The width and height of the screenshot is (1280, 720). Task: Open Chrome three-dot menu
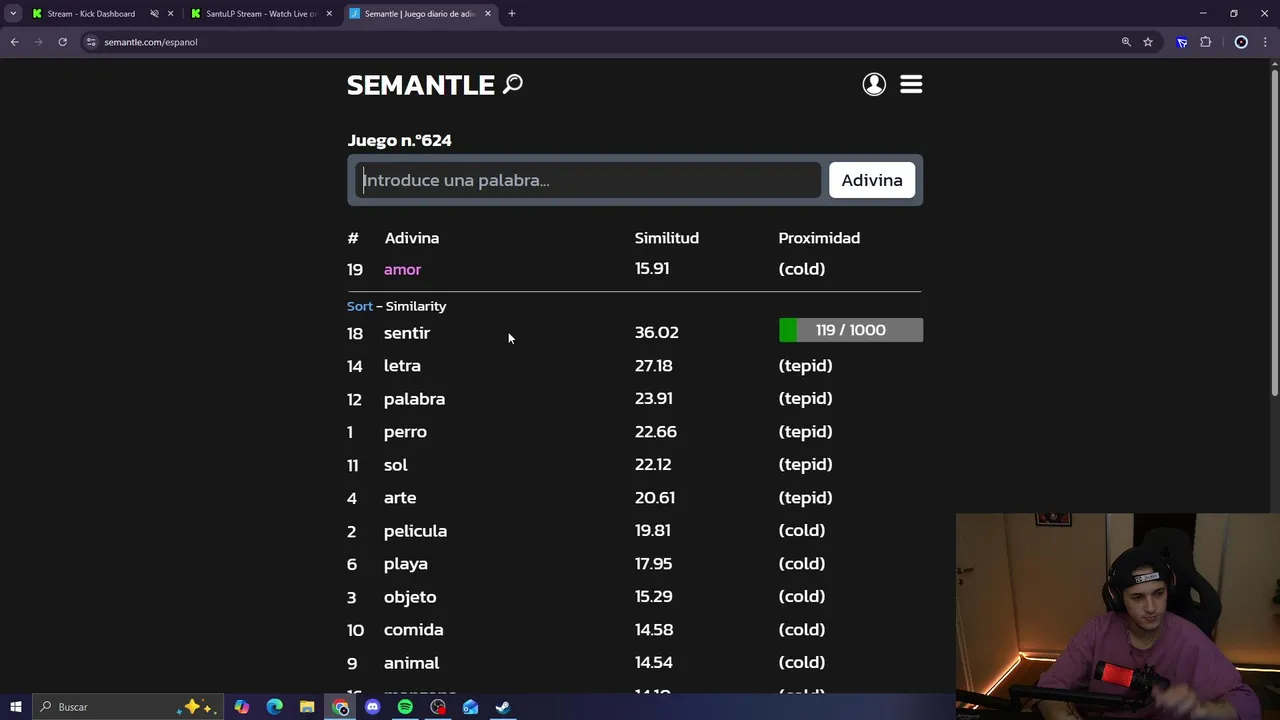pyautogui.click(x=1264, y=42)
